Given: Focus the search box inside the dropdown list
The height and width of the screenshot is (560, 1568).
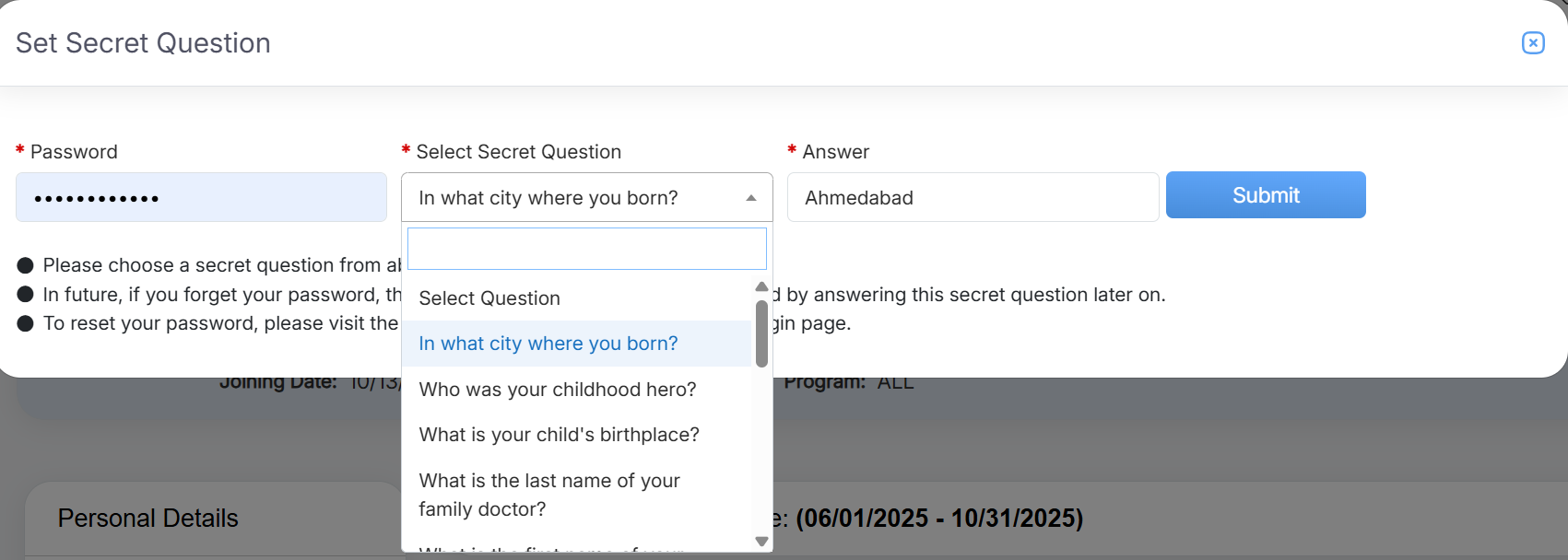Looking at the screenshot, I should tap(586, 249).
